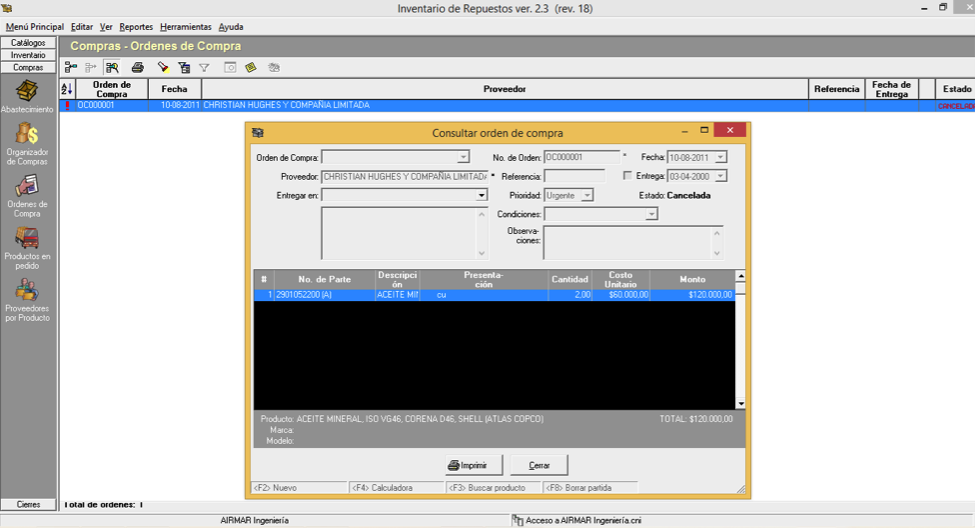The width and height of the screenshot is (975, 528).
Task: Open Abastecimiento in the sidebar
Action: tap(27, 96)
